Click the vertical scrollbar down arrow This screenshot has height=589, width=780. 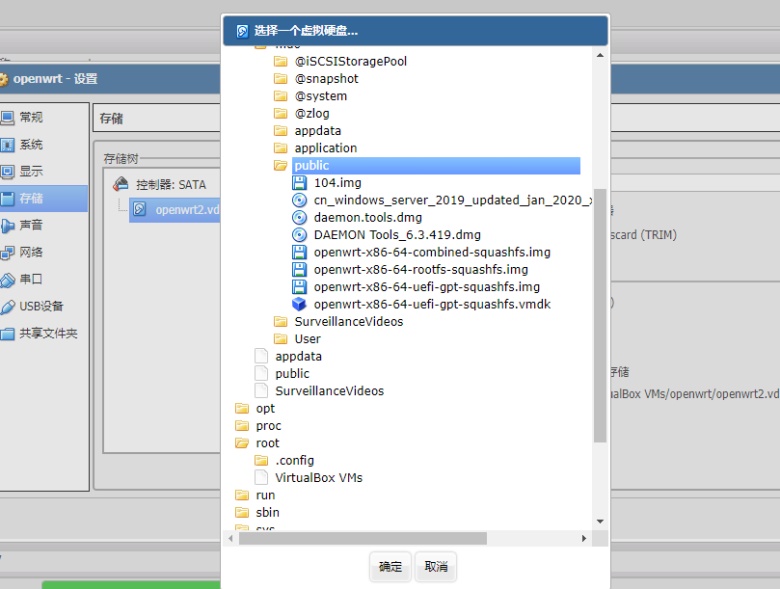600,521
